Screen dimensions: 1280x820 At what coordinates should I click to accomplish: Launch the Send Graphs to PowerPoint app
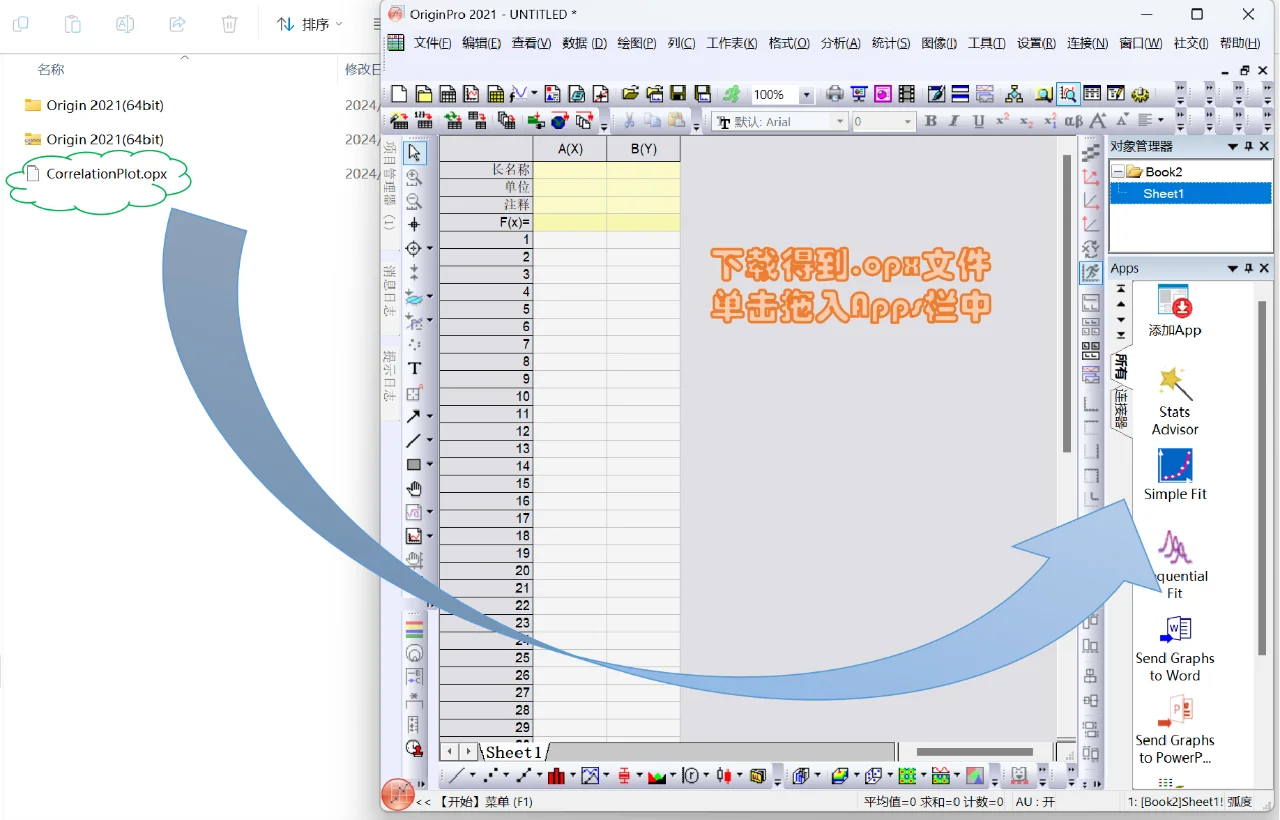click(x=1175, y=731)
